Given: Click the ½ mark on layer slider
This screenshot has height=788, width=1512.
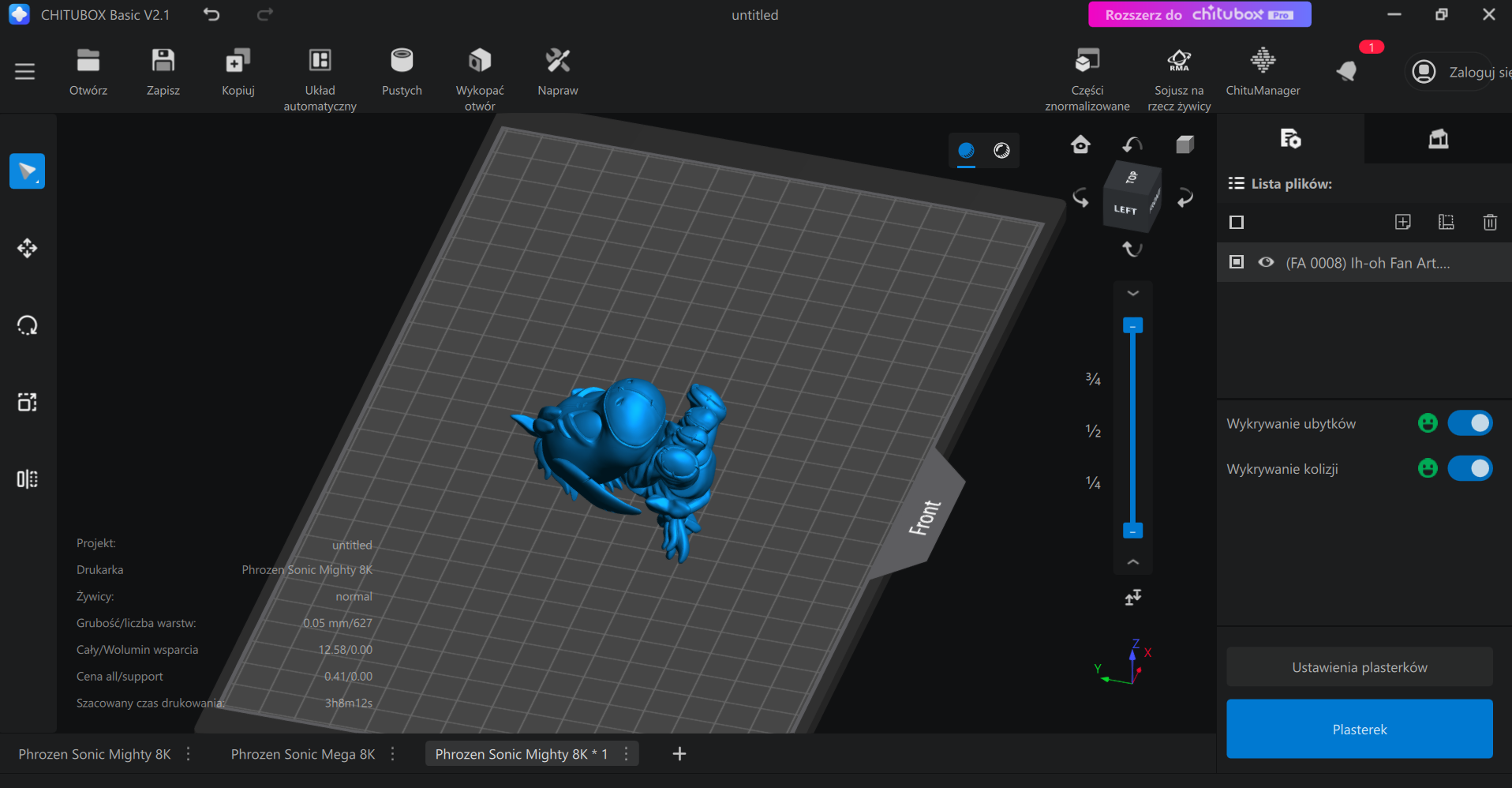Looking at the screenshot, I should click(1093, 431).
